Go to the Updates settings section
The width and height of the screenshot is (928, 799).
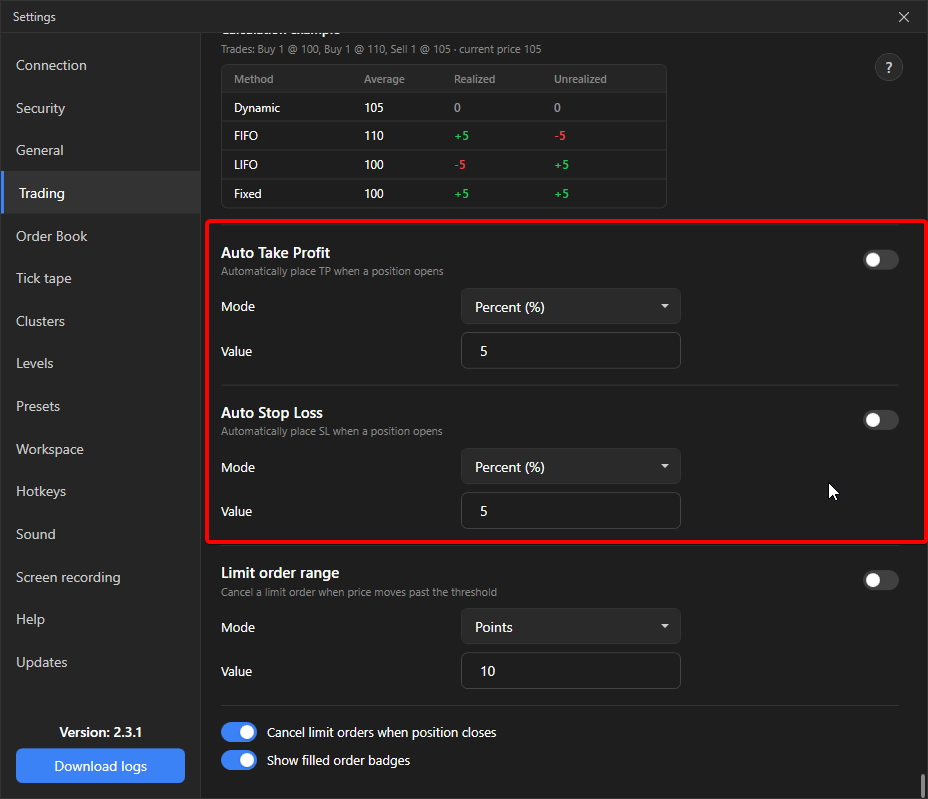(x=101, y=662)
